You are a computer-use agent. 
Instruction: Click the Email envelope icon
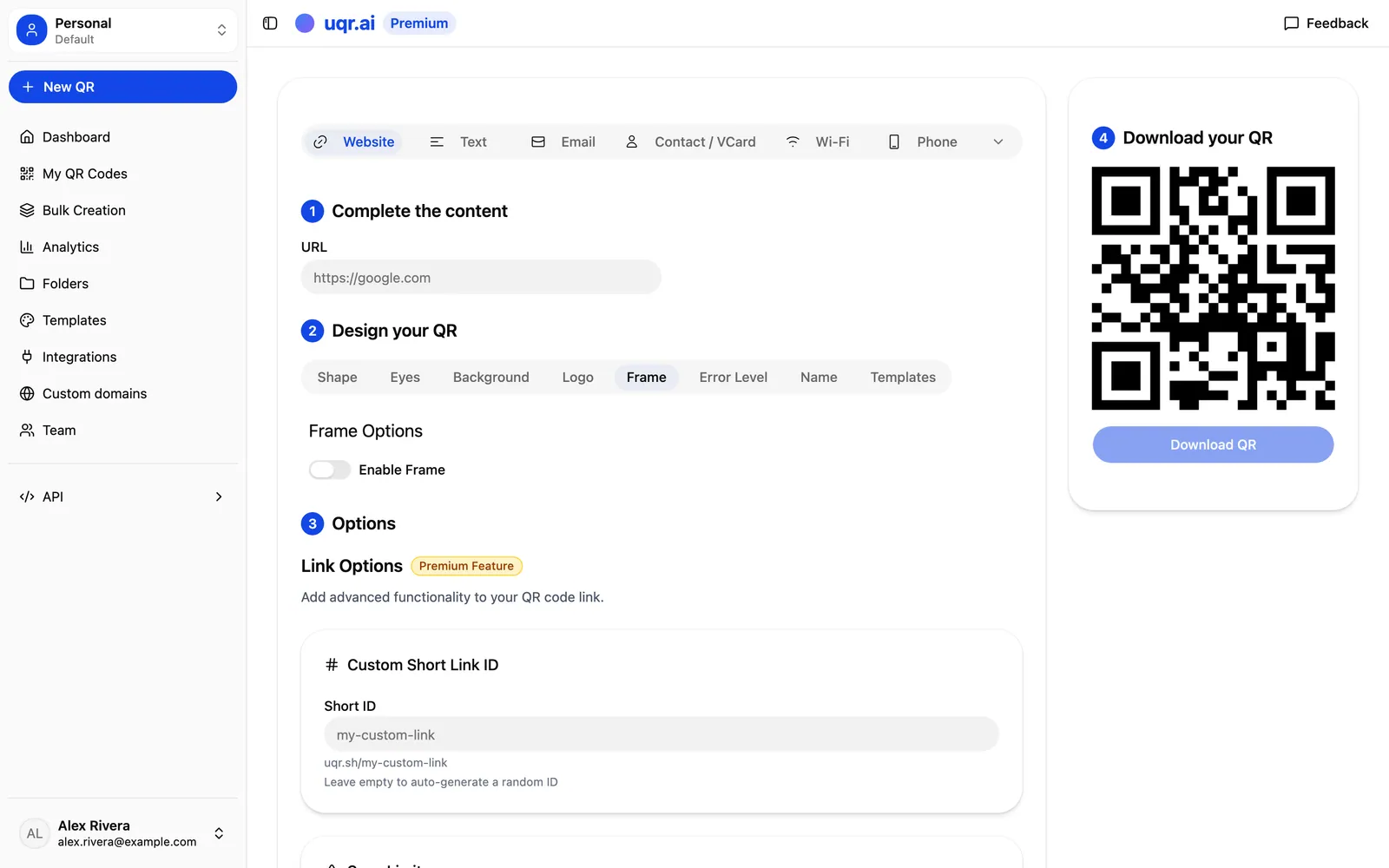click(538, 141)
